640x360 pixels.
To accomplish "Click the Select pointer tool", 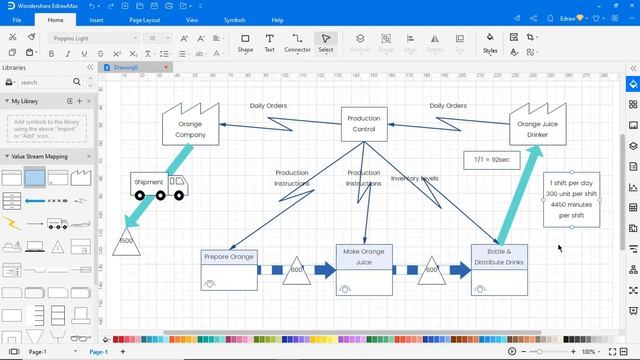I will click(326, 43).
